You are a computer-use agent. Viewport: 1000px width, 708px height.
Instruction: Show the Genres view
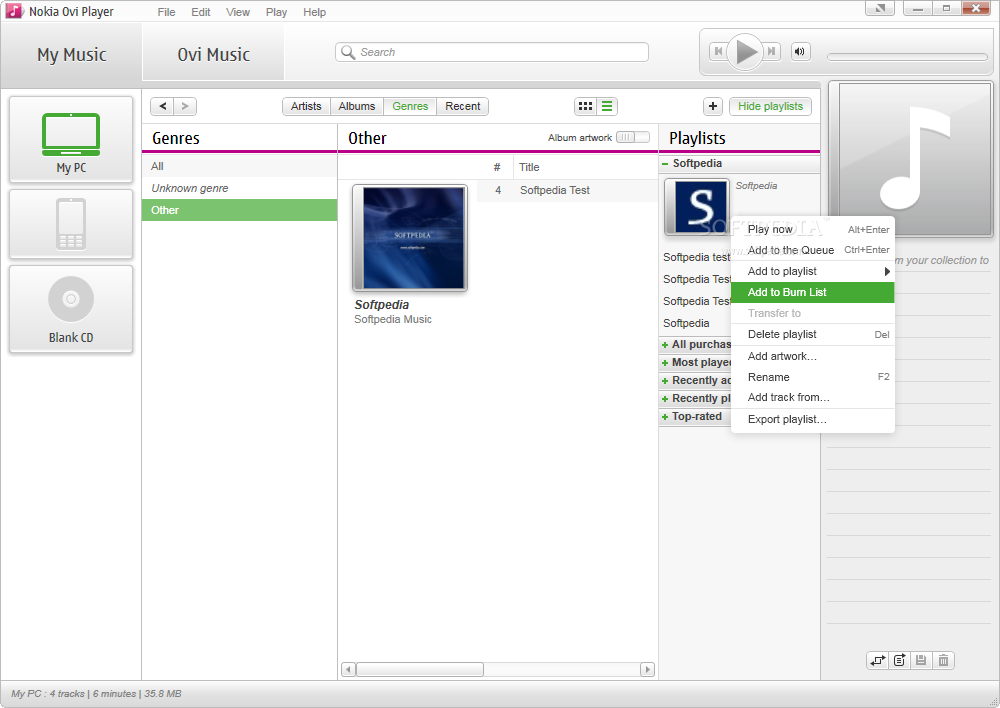[x=410, y=107]
